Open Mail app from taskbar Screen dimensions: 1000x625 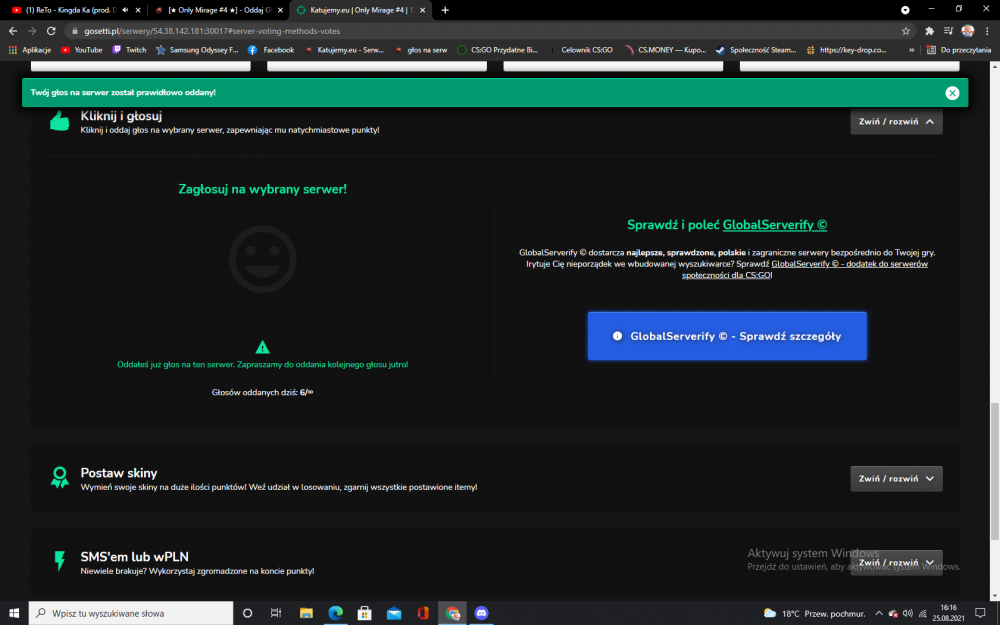pos(394,613)
